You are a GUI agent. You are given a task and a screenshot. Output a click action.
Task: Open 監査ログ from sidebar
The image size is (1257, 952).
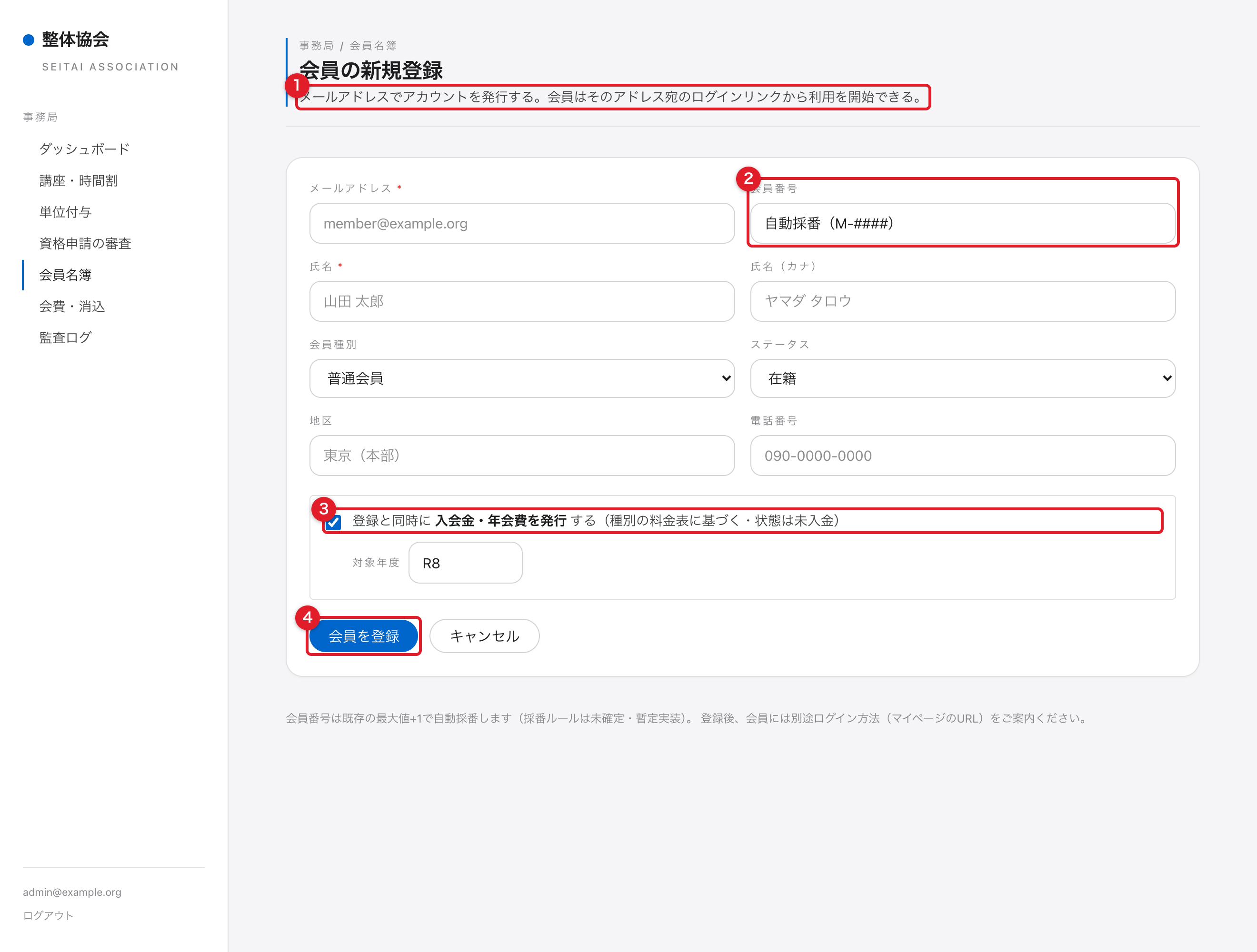click(65, 337)
